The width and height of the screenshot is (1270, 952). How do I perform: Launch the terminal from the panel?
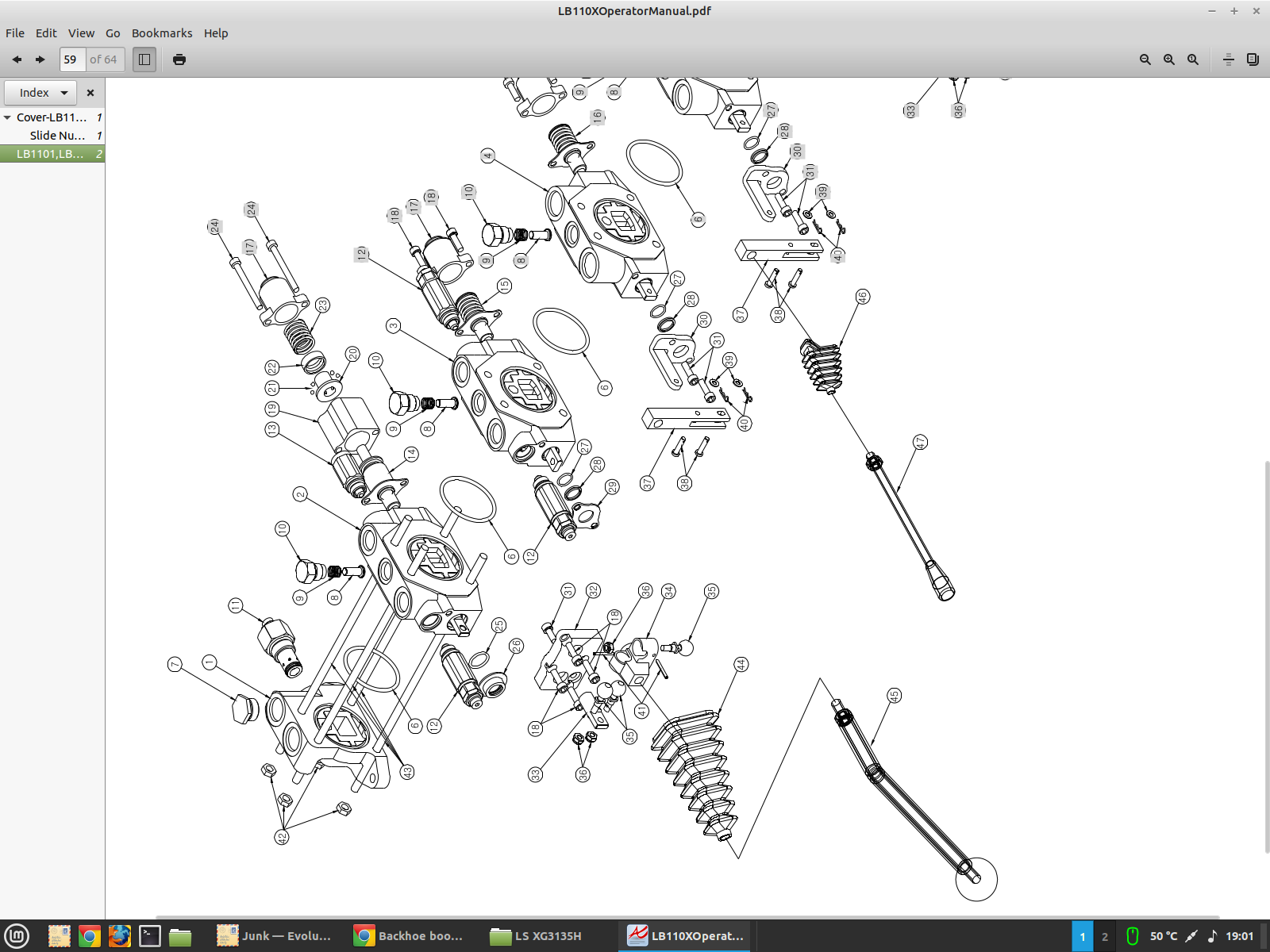[150, 936]
